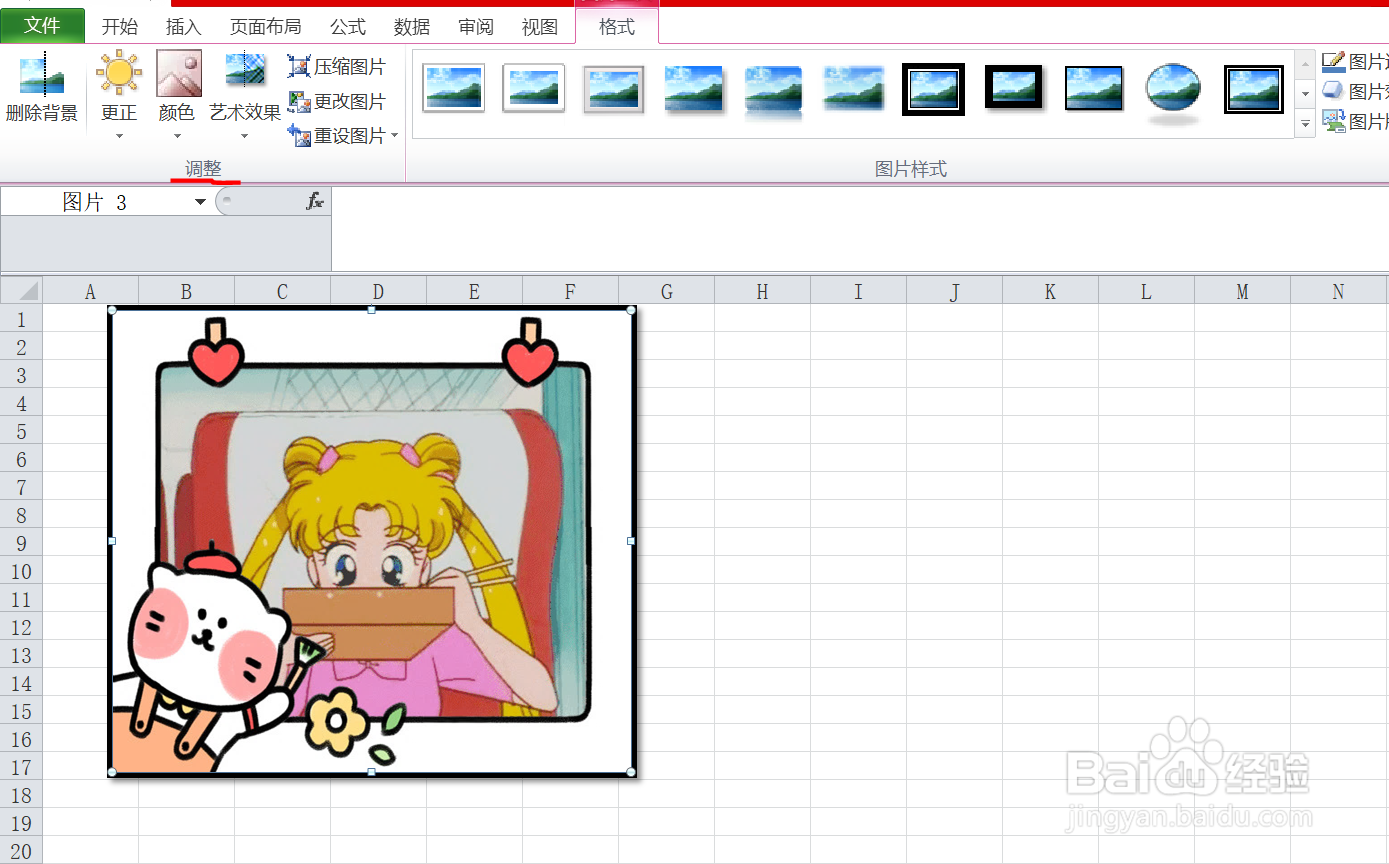Click Reset Picture (重设图片)
The height and width of the screenshot is (864, 1389).
coord(337,135)
